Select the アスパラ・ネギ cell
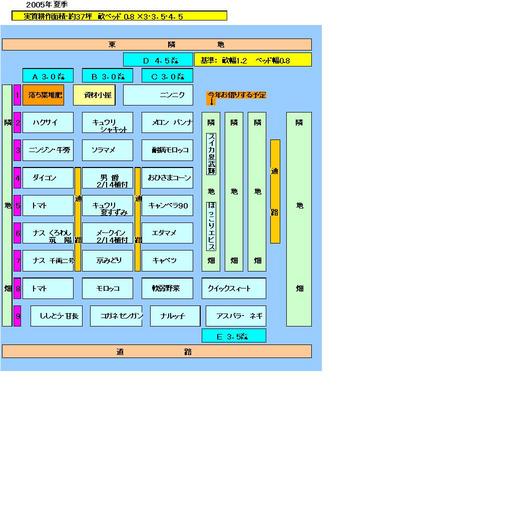 236,316
